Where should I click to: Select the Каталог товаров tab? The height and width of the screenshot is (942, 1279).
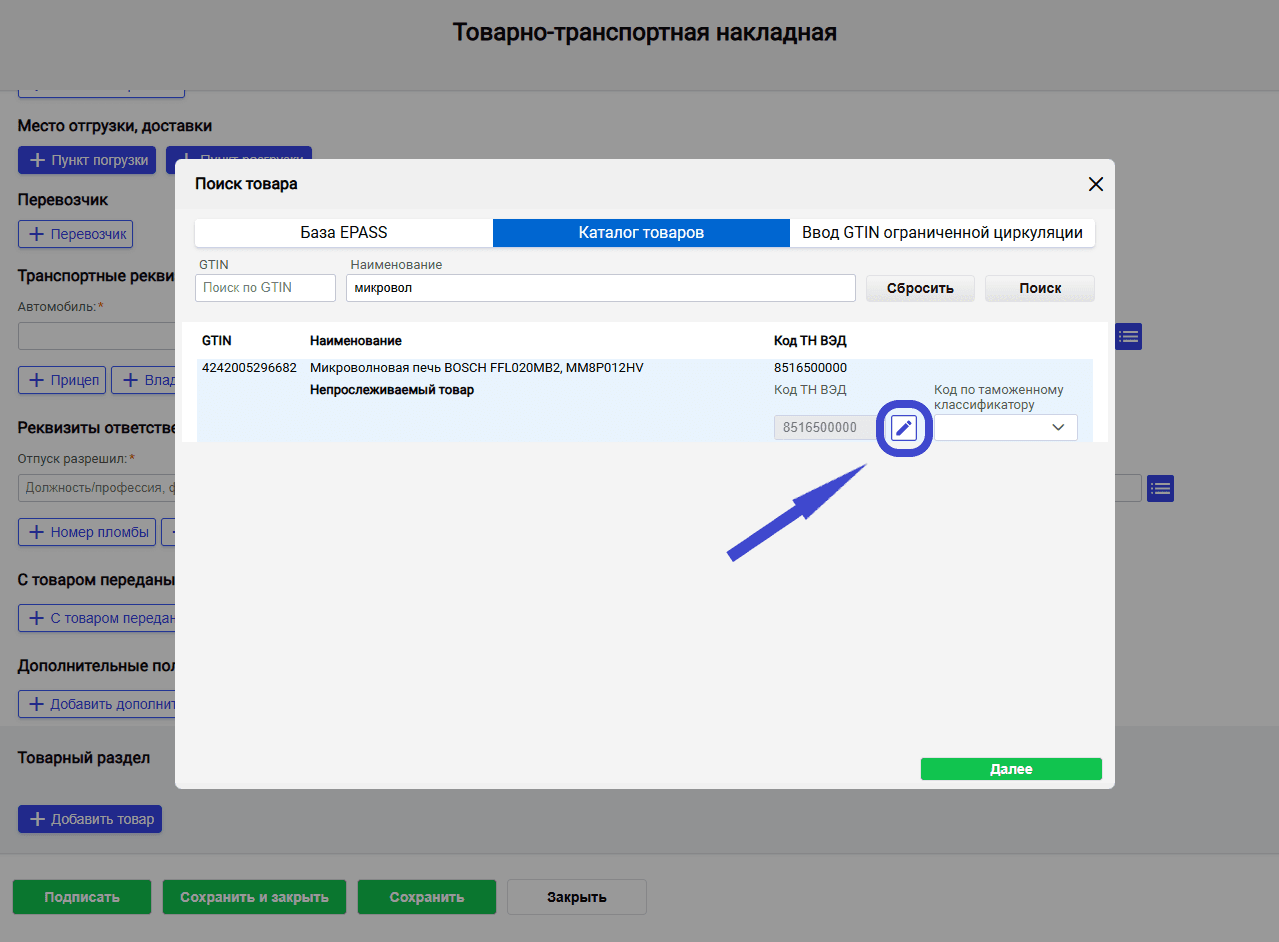641,232
